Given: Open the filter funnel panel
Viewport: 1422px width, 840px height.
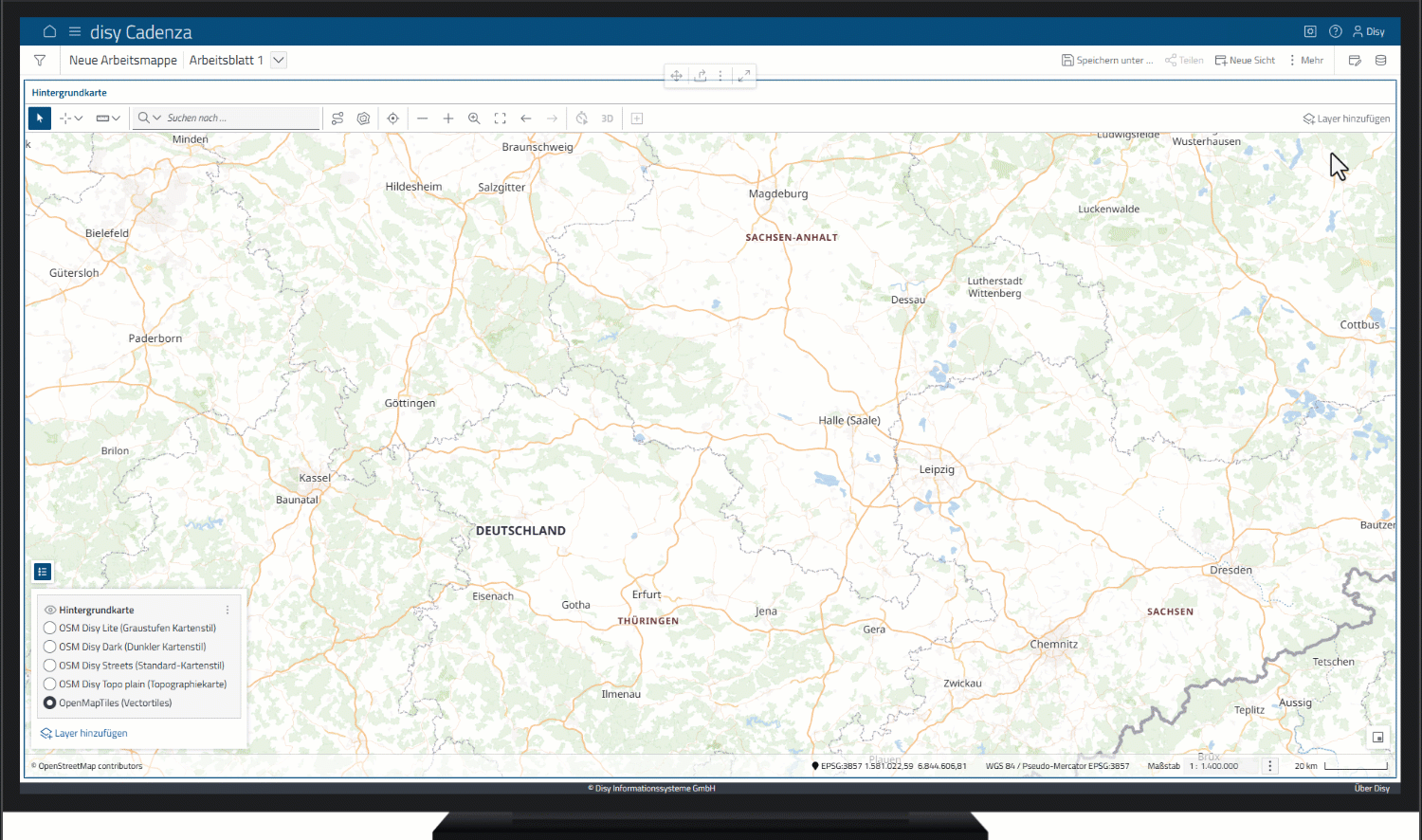Looking at the screenshot, I should pyautogui.click(x=40, y=60).
